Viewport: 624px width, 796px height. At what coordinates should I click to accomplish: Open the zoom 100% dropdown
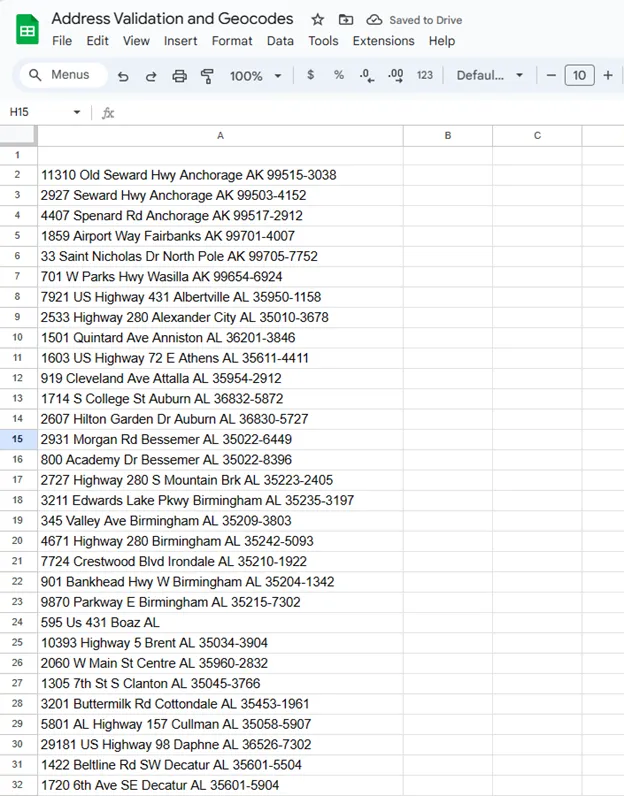pyautogui.click(x=256, y=76)
